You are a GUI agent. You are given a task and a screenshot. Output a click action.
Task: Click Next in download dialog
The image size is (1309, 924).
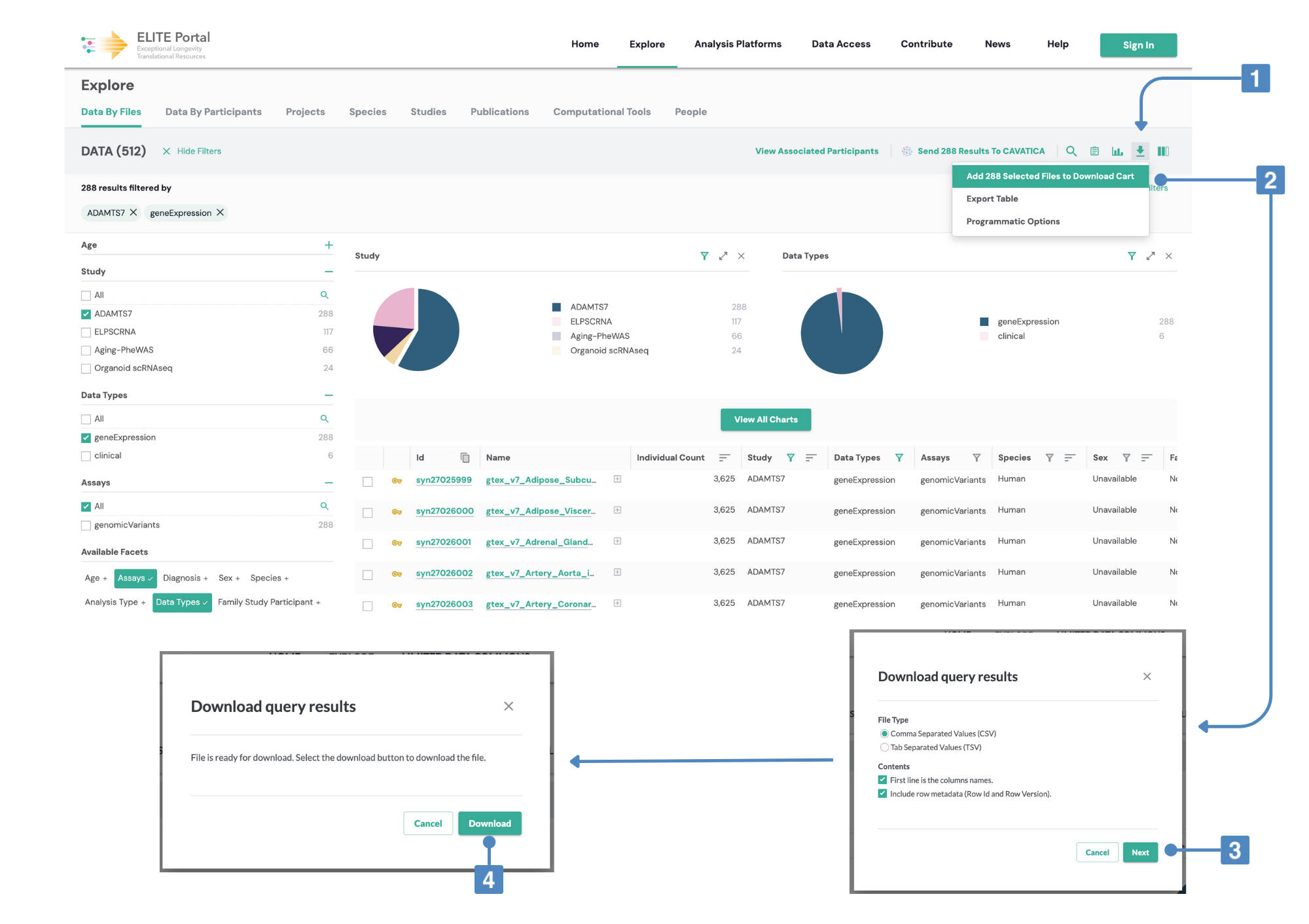[1140, 852]
